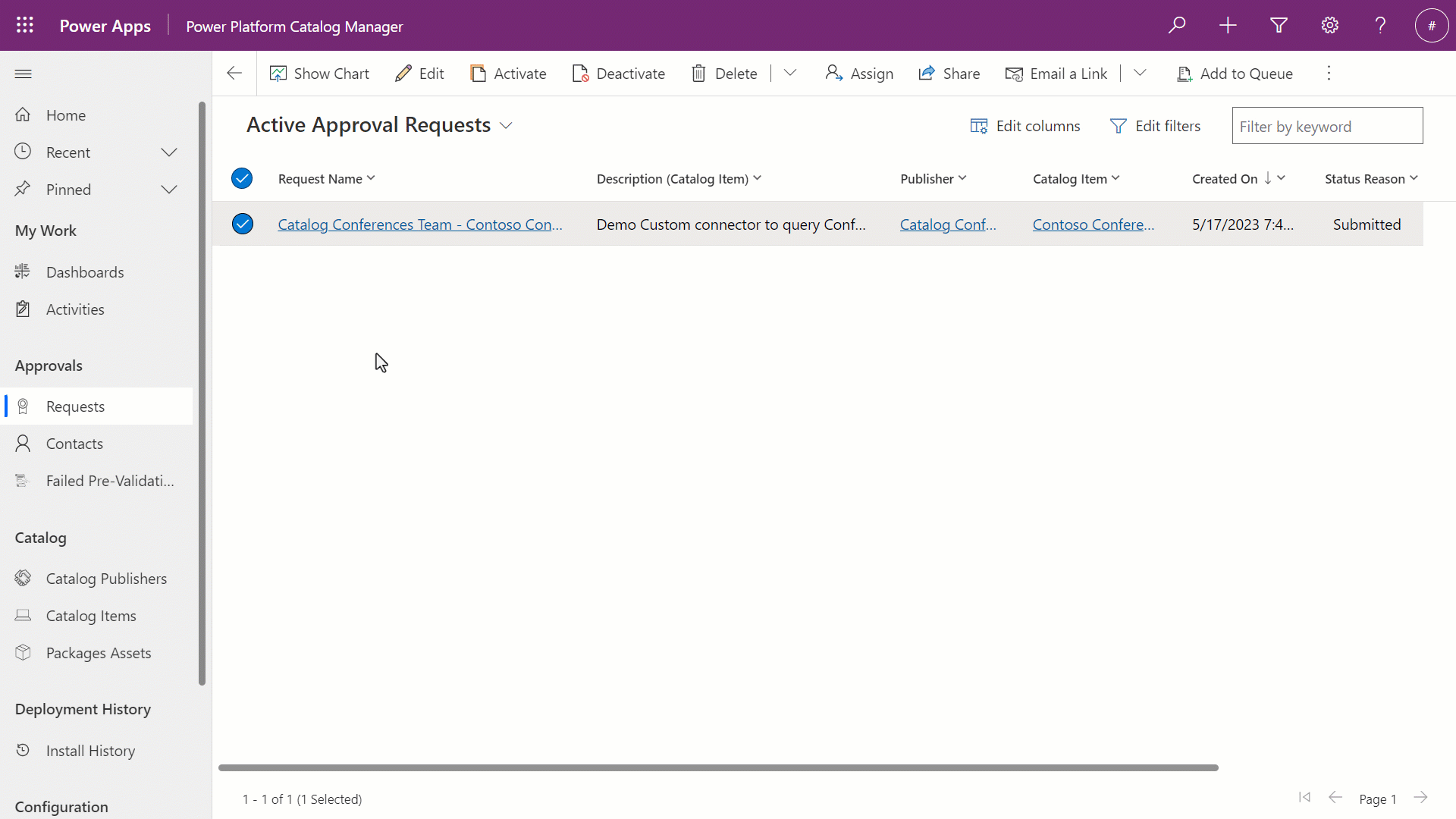Open the more commands ellipsis menu
Image resolution: width=1456 pixels, height=819 pixels.
point(1328,73)
